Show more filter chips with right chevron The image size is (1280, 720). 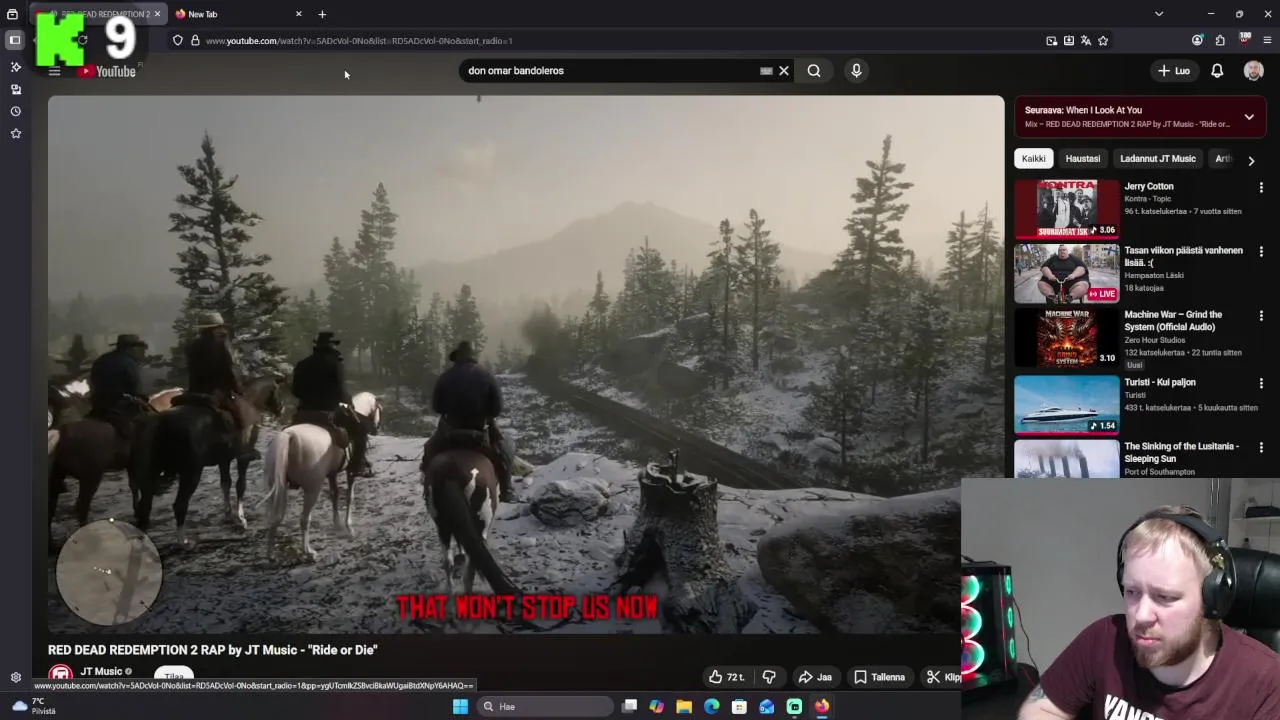(x=1250, y=160)
